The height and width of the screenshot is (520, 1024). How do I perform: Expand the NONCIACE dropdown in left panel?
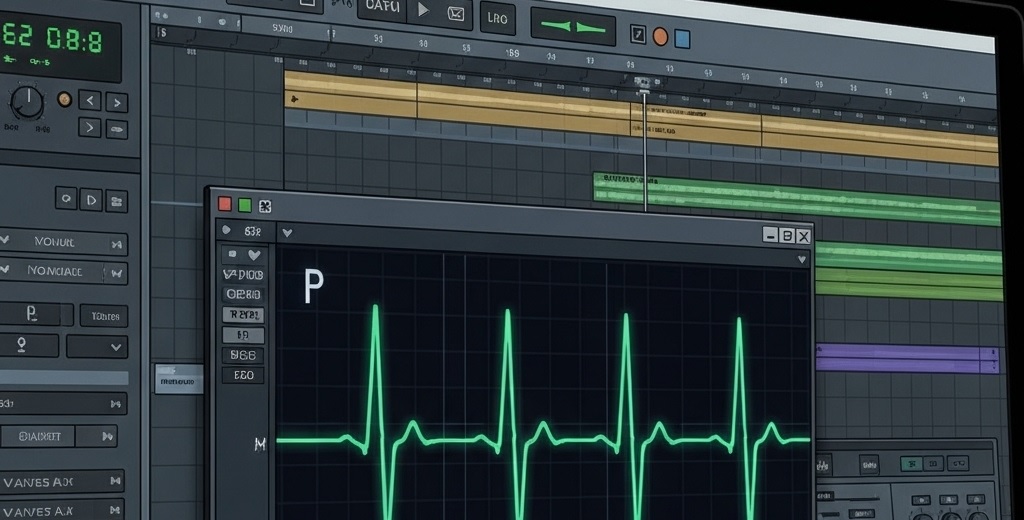coord(118,272)
